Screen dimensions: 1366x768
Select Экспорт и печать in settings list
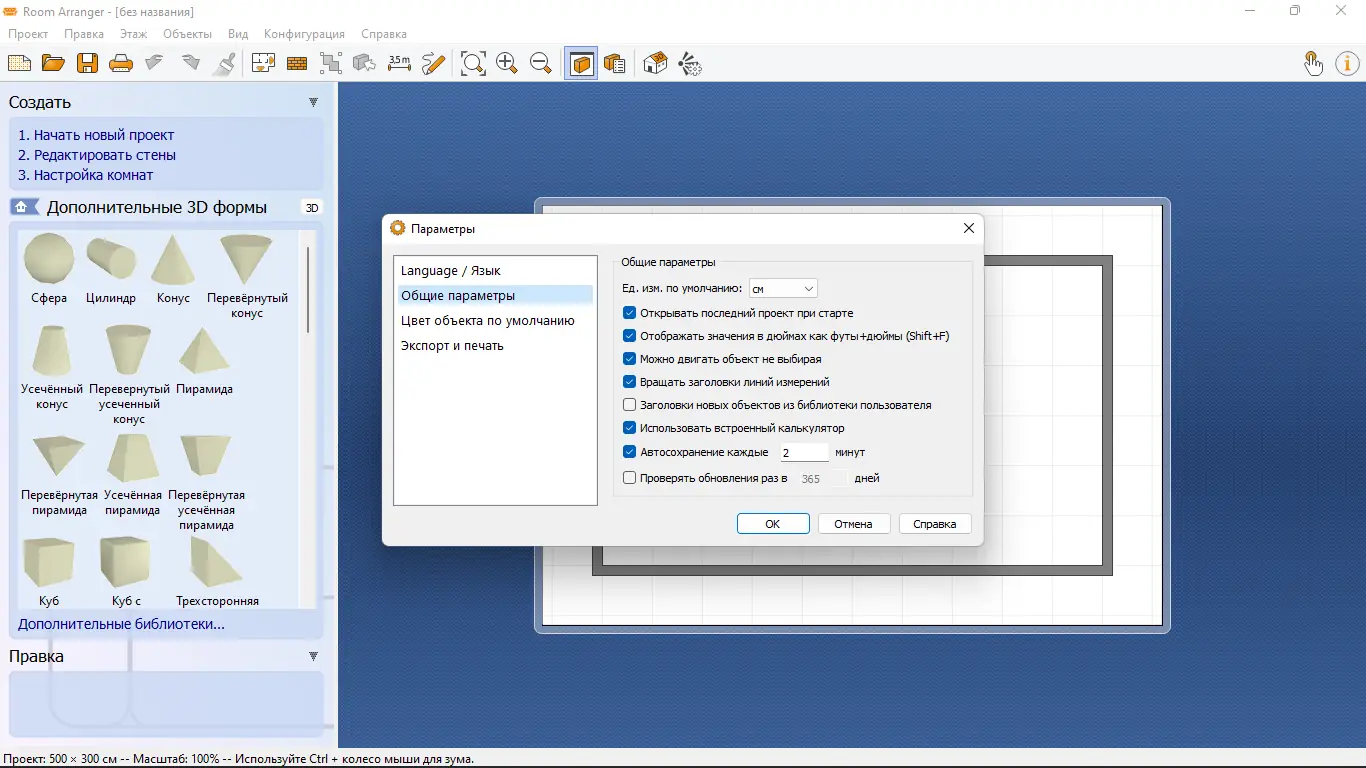[452, 346]
